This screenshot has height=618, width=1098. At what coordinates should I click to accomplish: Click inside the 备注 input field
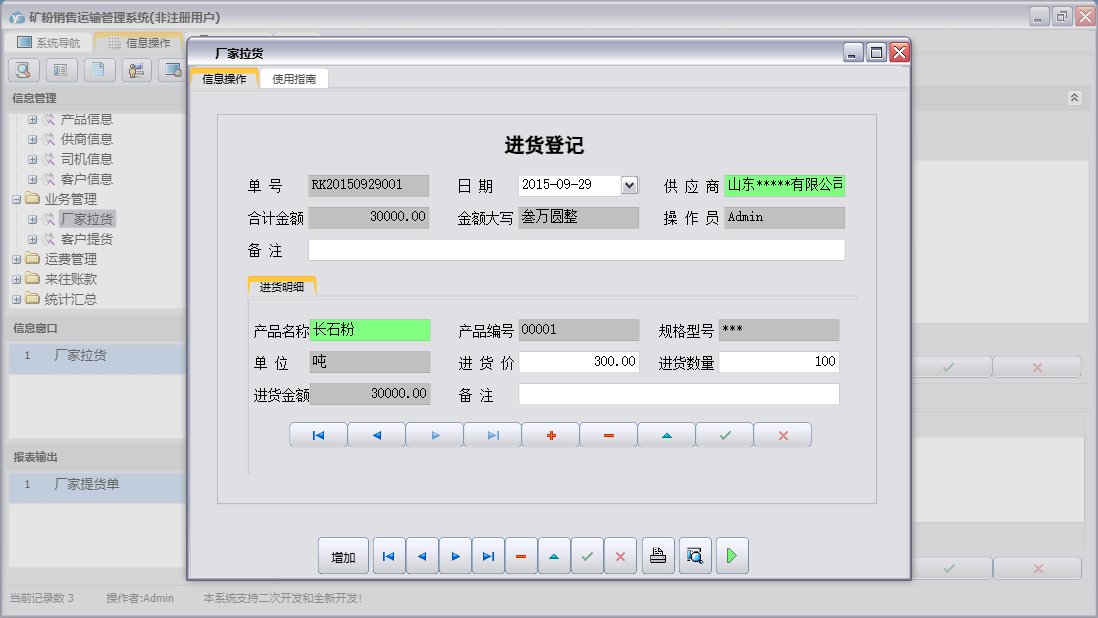(576, 250)
